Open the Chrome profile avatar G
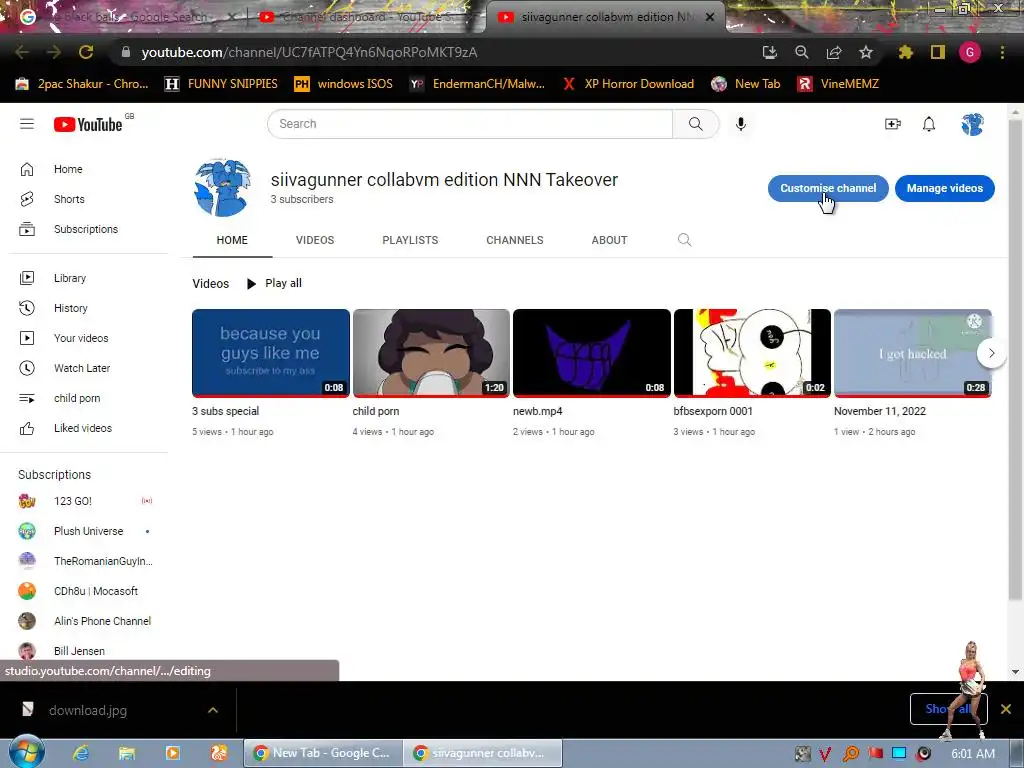1024x768 pixels. click(x=970, y=52)
